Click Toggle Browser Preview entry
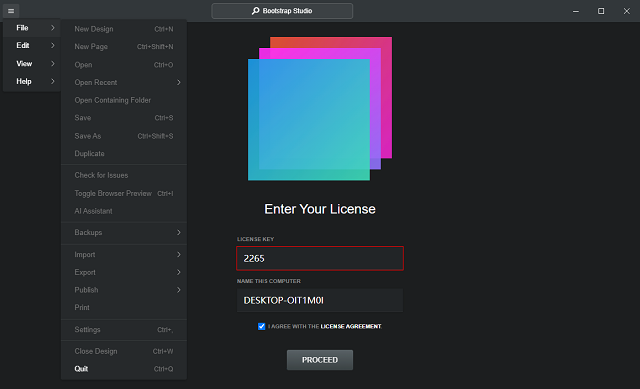 click(124, 193)
